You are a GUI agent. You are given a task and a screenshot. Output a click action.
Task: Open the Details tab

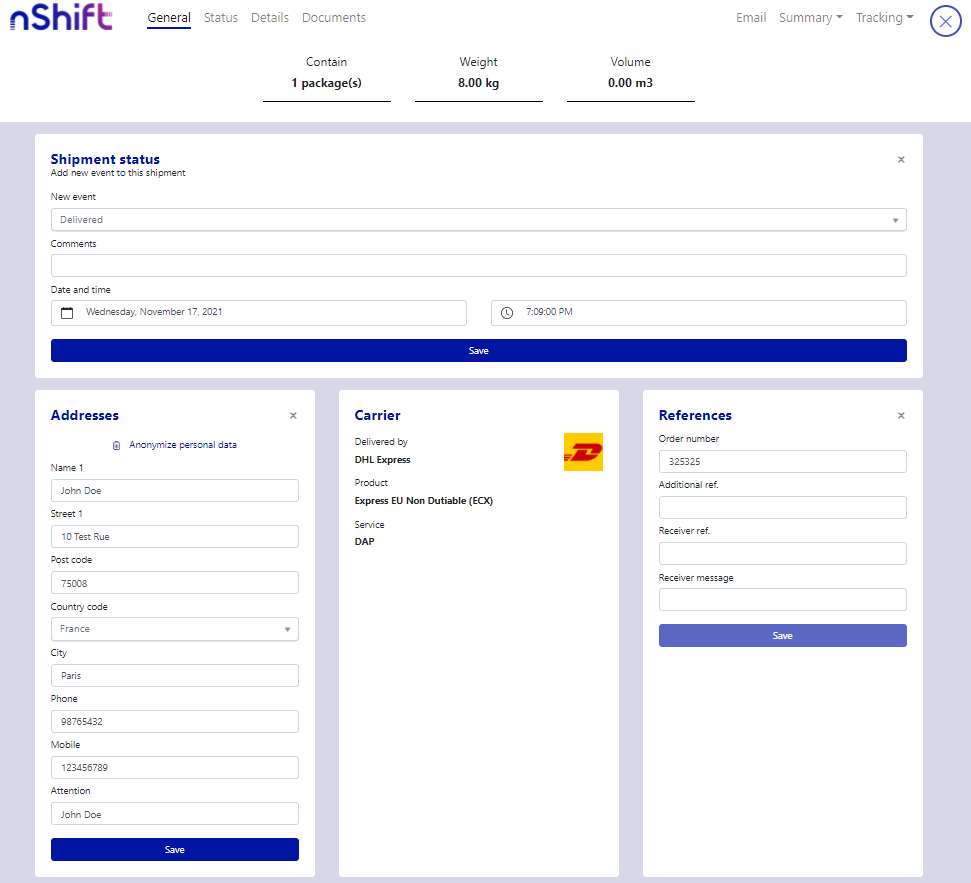click(270, 18)
